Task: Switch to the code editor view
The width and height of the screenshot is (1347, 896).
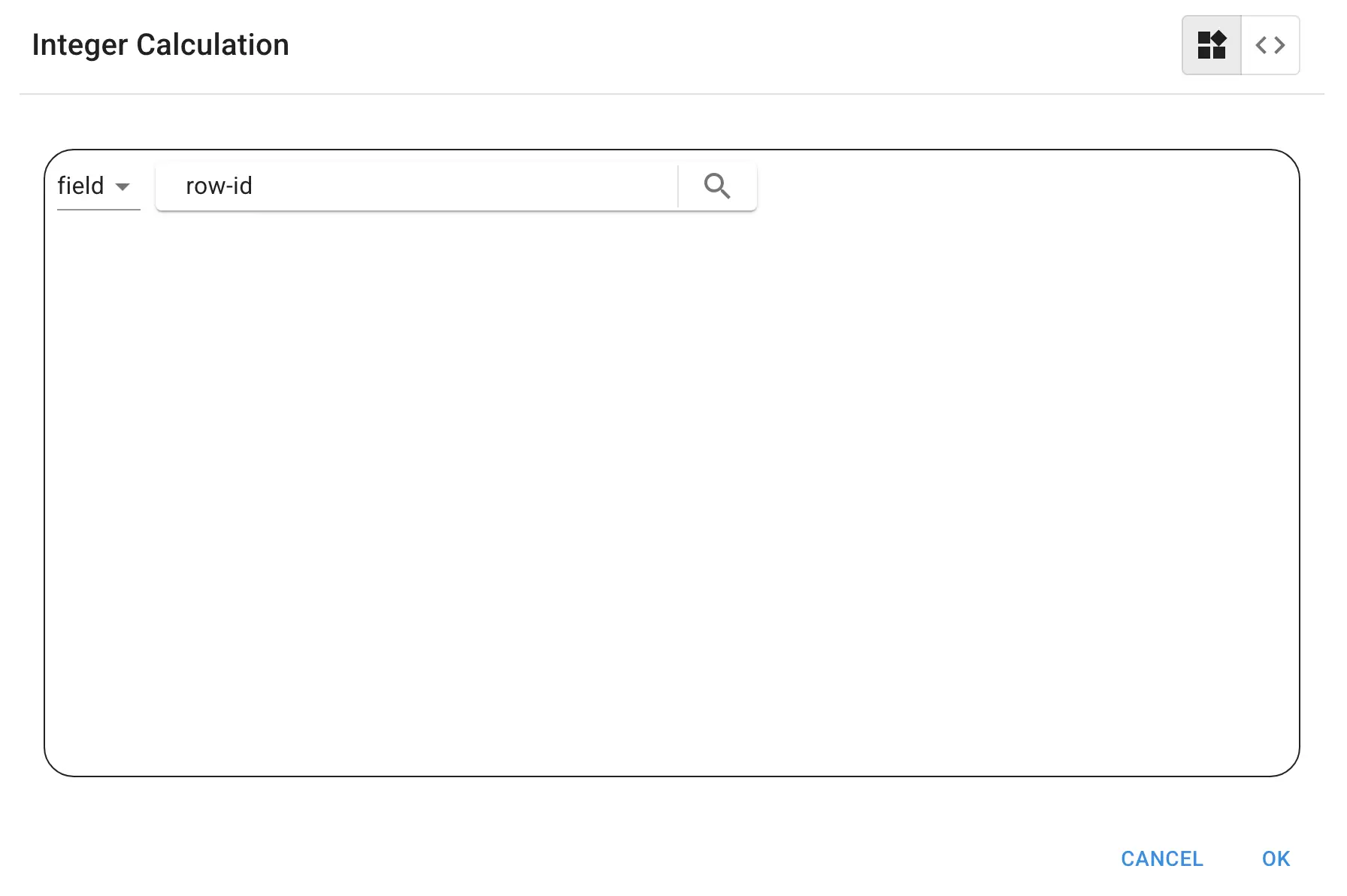Action: [x=1270, y=45]
